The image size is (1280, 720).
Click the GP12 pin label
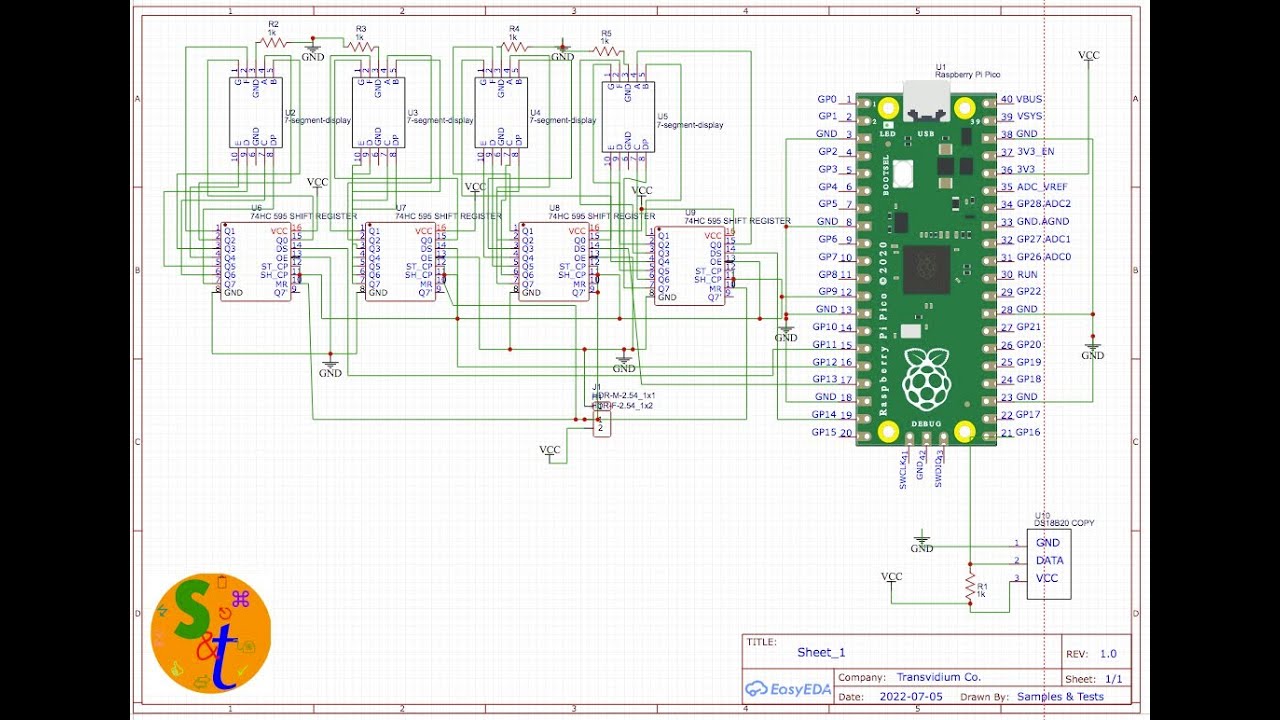(x=825, y=362)
